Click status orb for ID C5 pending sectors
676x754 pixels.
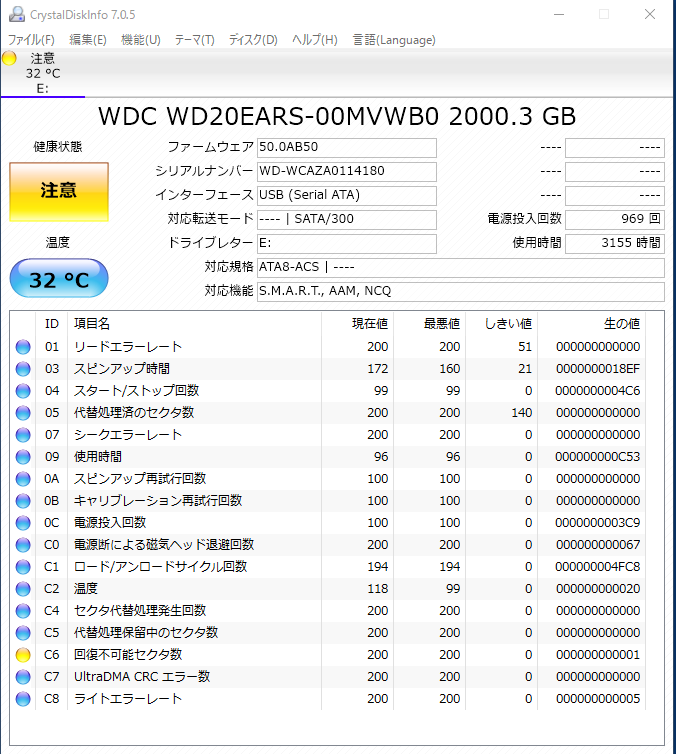23,633
